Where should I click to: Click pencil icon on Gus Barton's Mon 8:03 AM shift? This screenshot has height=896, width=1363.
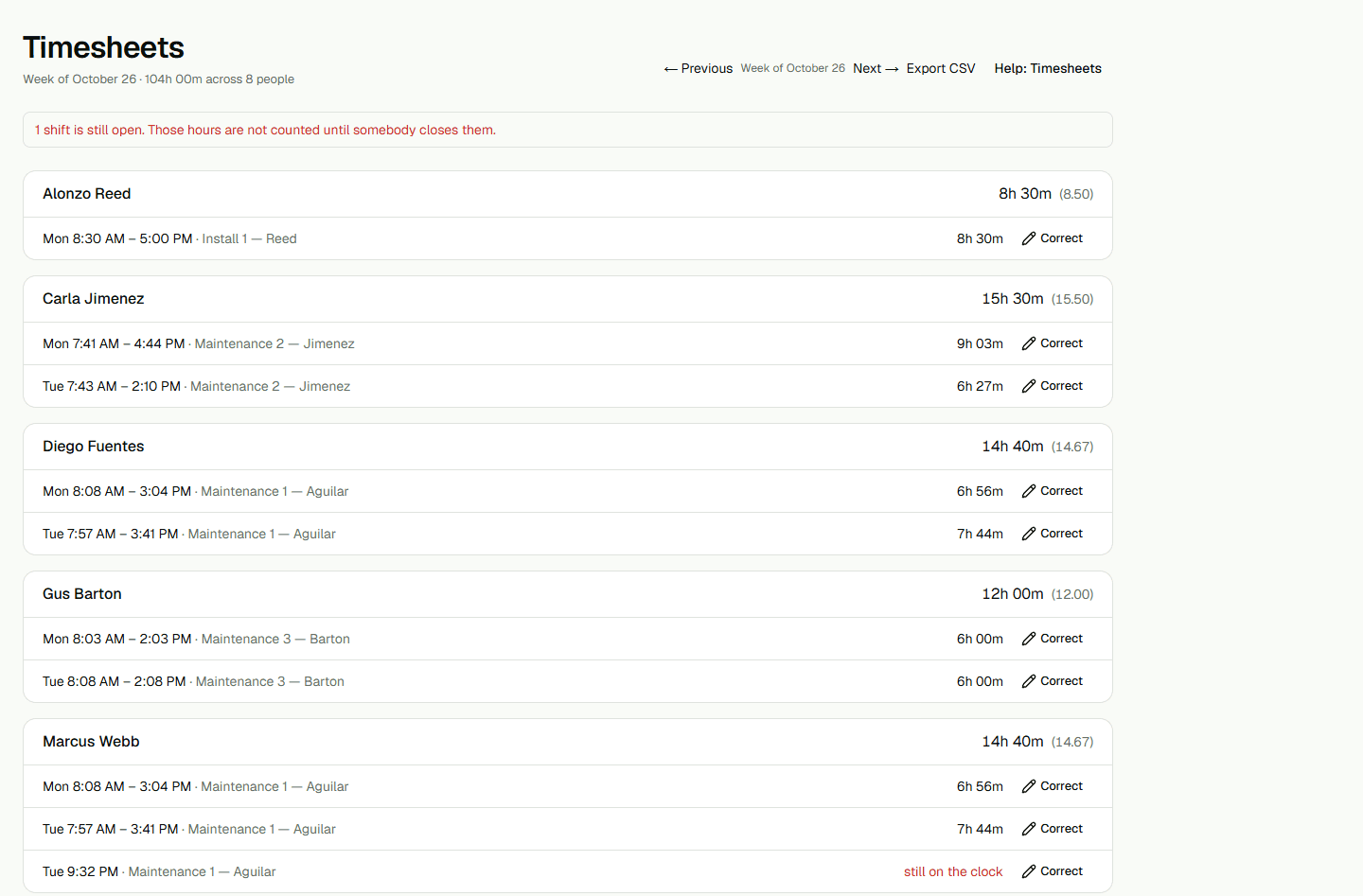click(x=1029, y=639)
